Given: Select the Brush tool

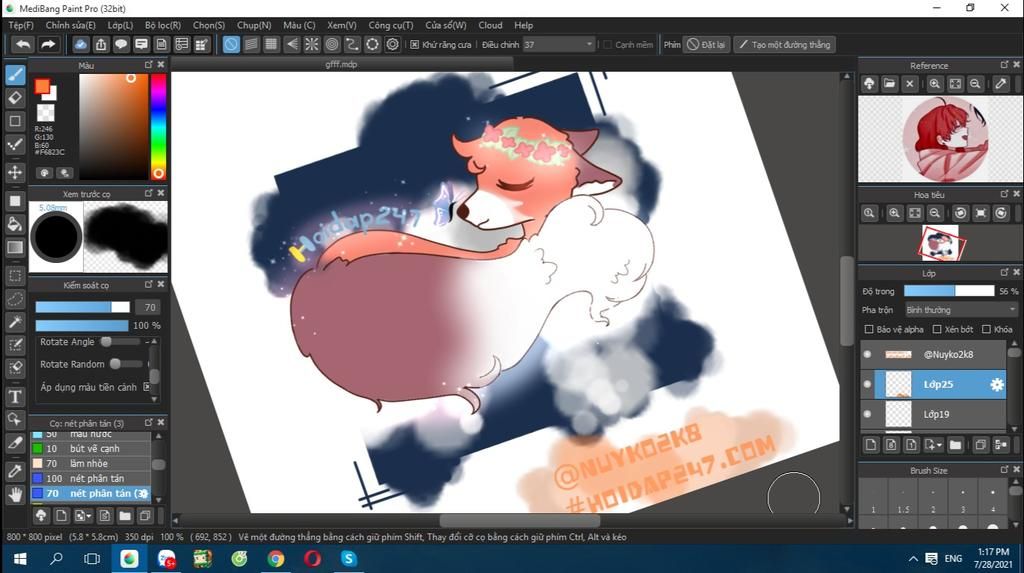Looking at the screenshot, I should click(15, 74).
